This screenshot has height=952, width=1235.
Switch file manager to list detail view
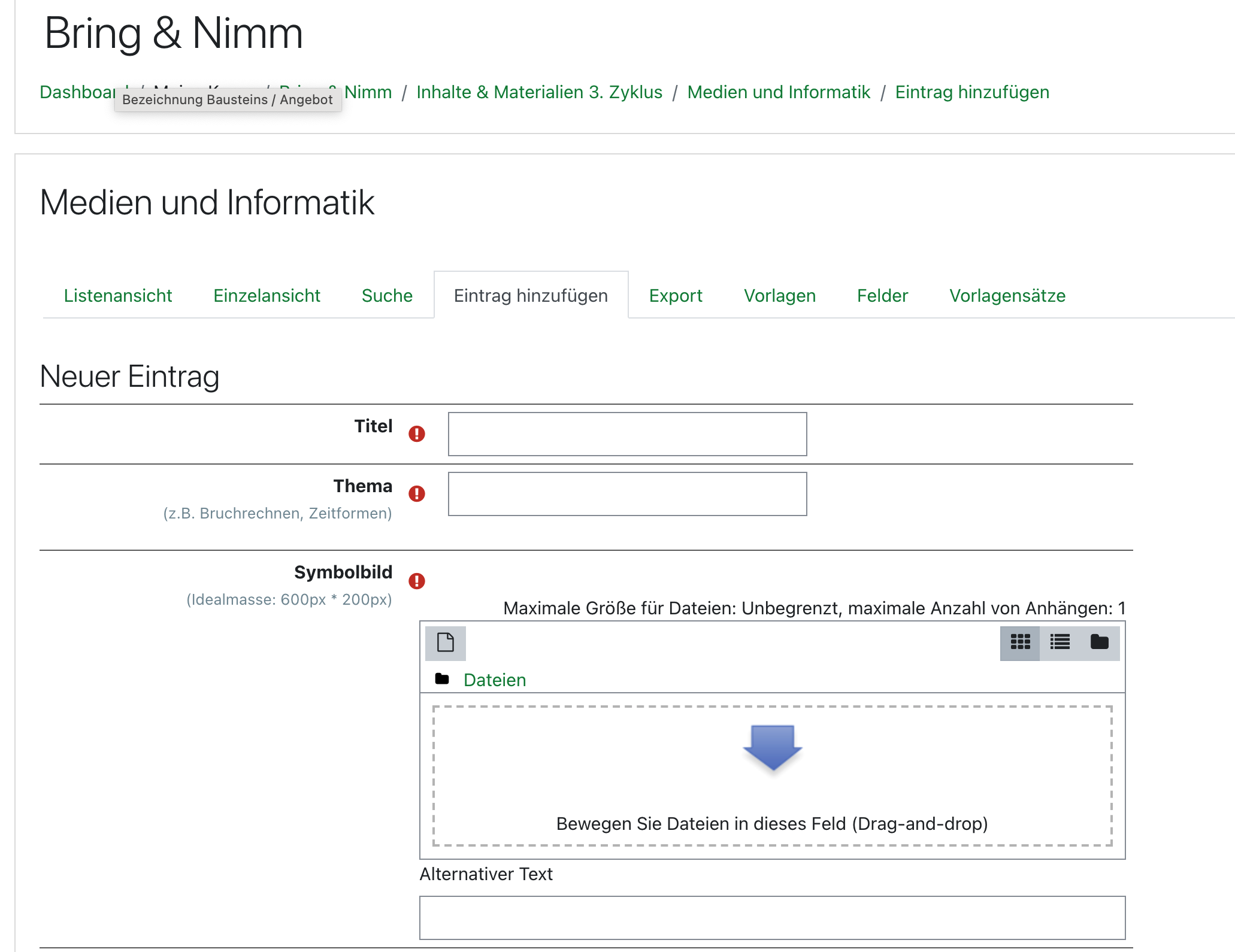pyautogui.click(x=1060, y=642)
